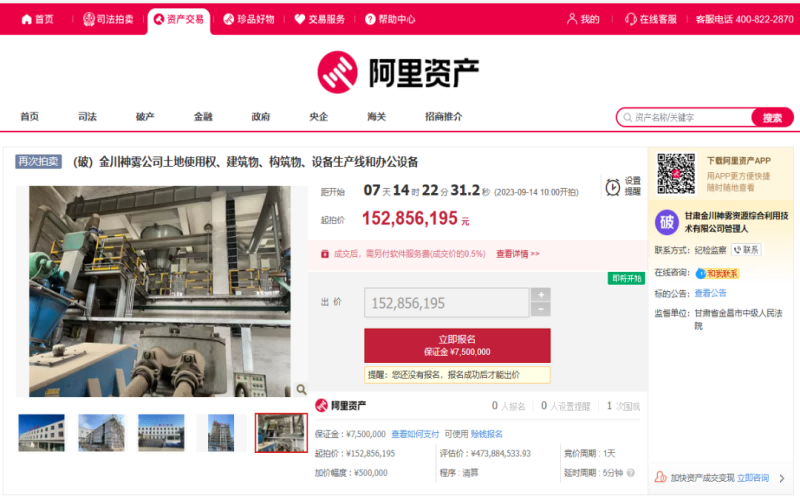800x500 pixels.
Task: Open 首页 in the white category navigation
Action: [30, 116]
